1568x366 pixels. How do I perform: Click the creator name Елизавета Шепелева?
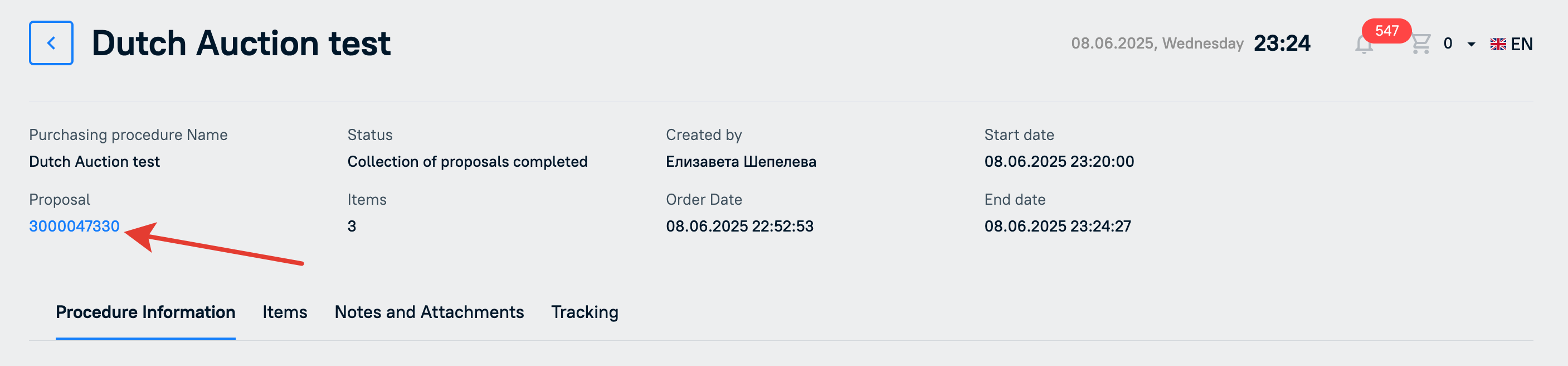(741, 161)
